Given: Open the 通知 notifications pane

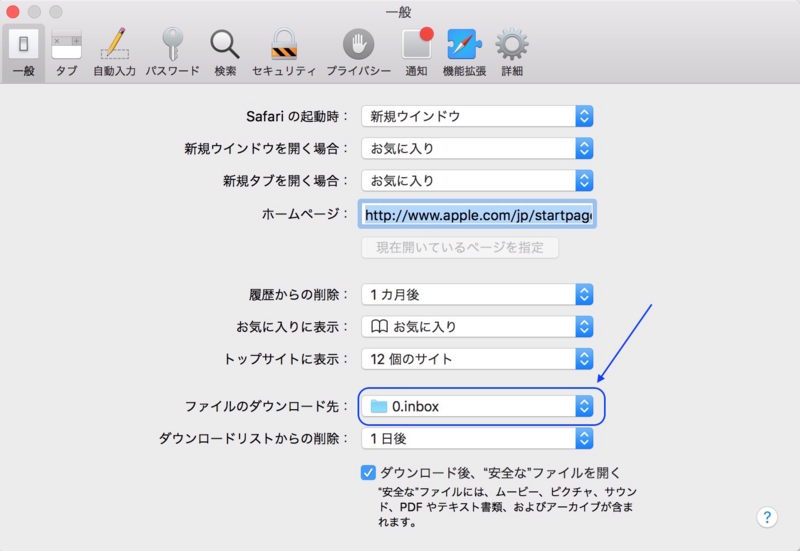Looking at the screenshot, I should 417,53.
